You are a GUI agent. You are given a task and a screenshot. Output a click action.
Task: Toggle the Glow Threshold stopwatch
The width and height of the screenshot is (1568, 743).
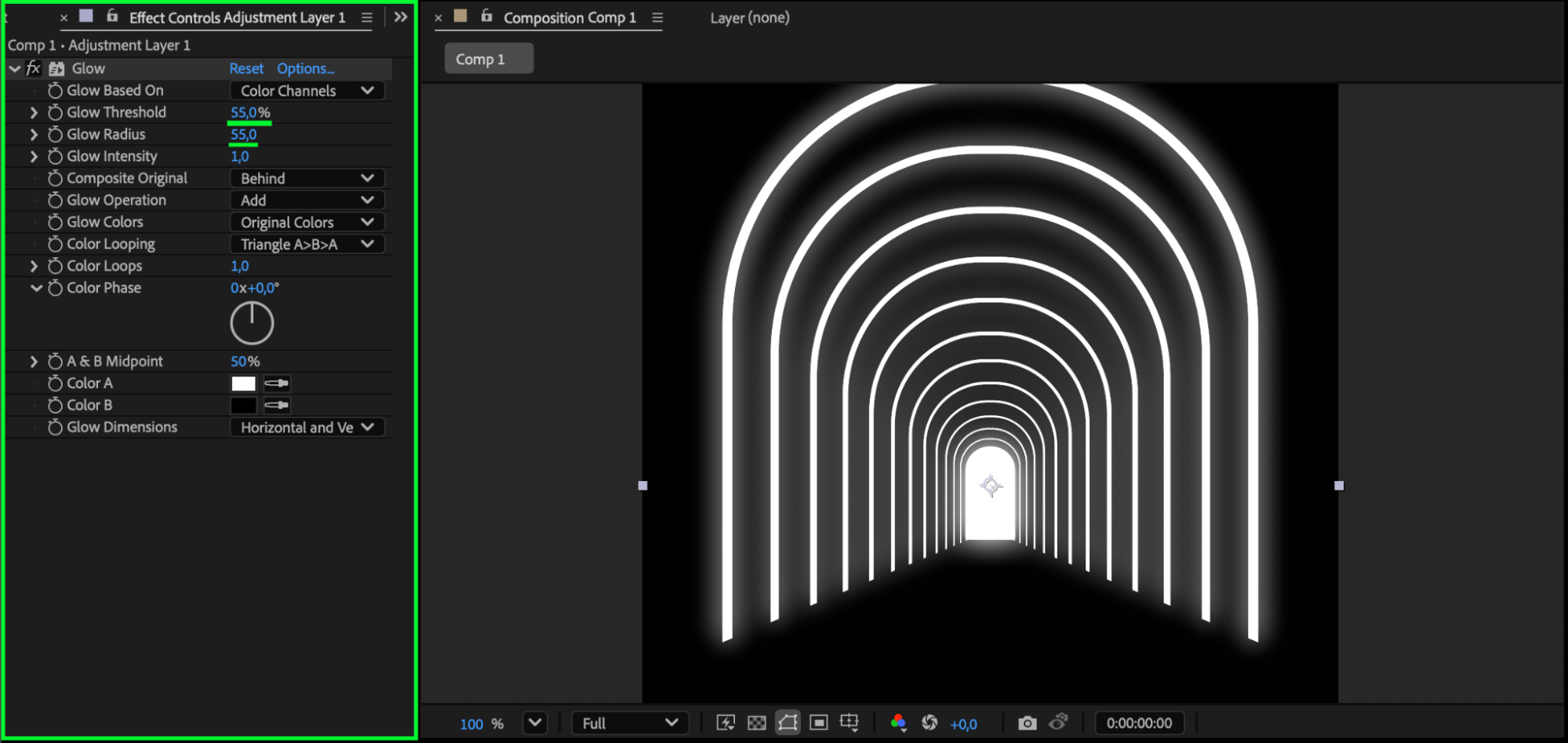55,112
